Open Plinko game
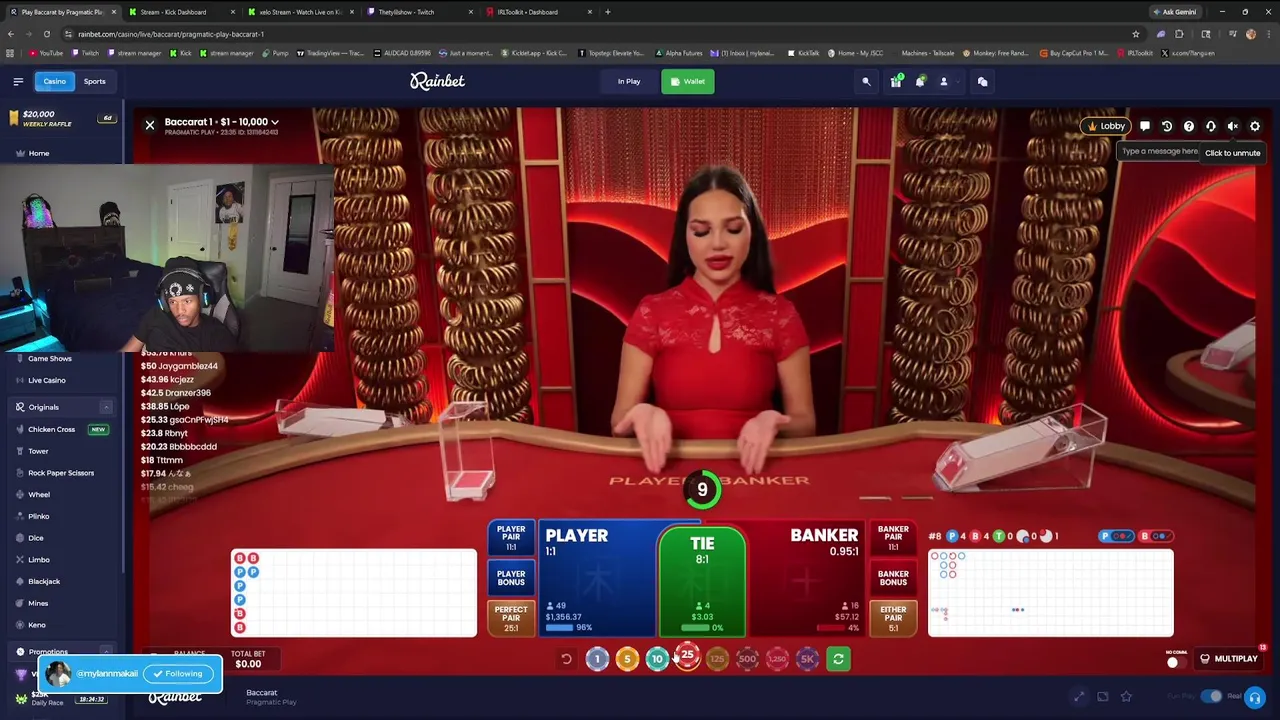Viewport: 1280px width, 720px height. pyautogui.click(x=39, y=516)
